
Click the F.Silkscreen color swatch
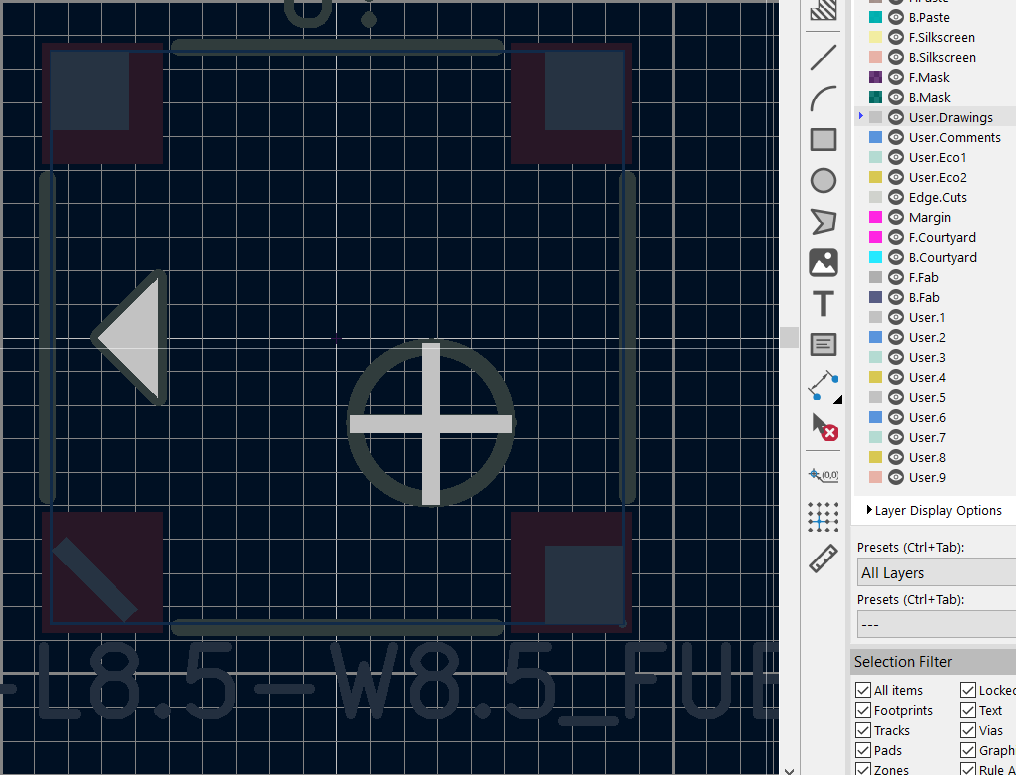coord(875,38)
